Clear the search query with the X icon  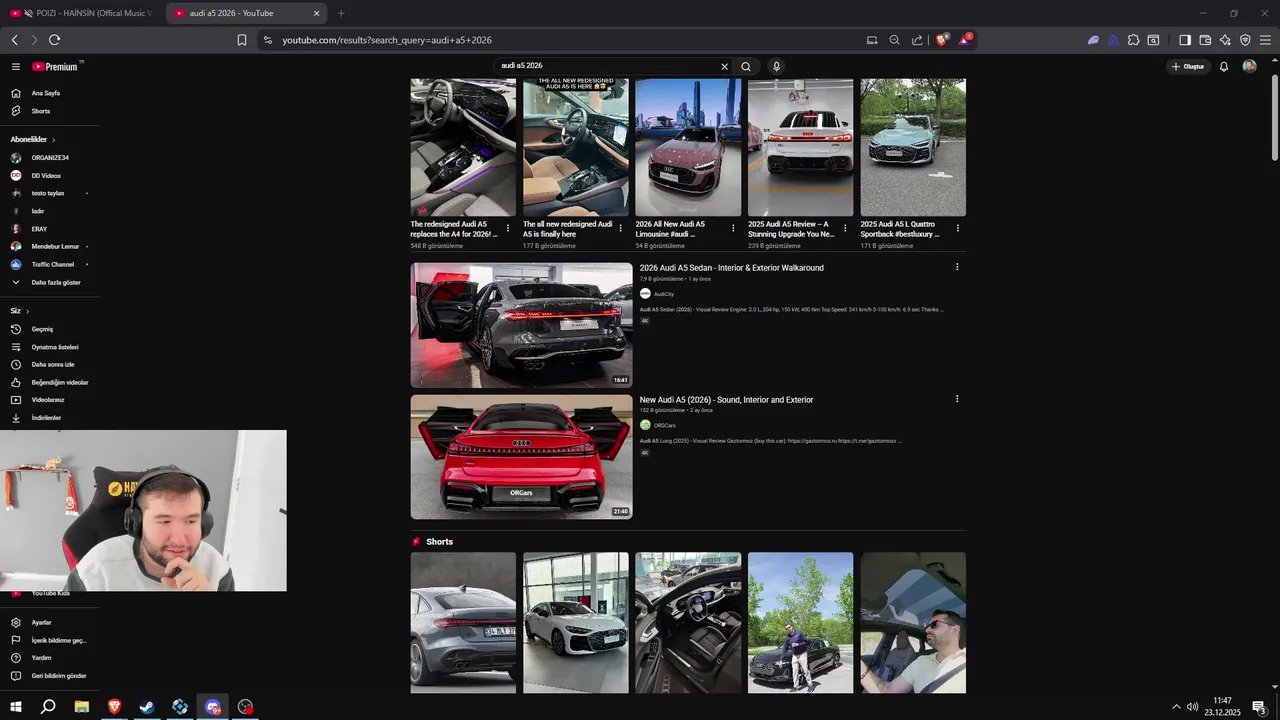click(725, 67)
